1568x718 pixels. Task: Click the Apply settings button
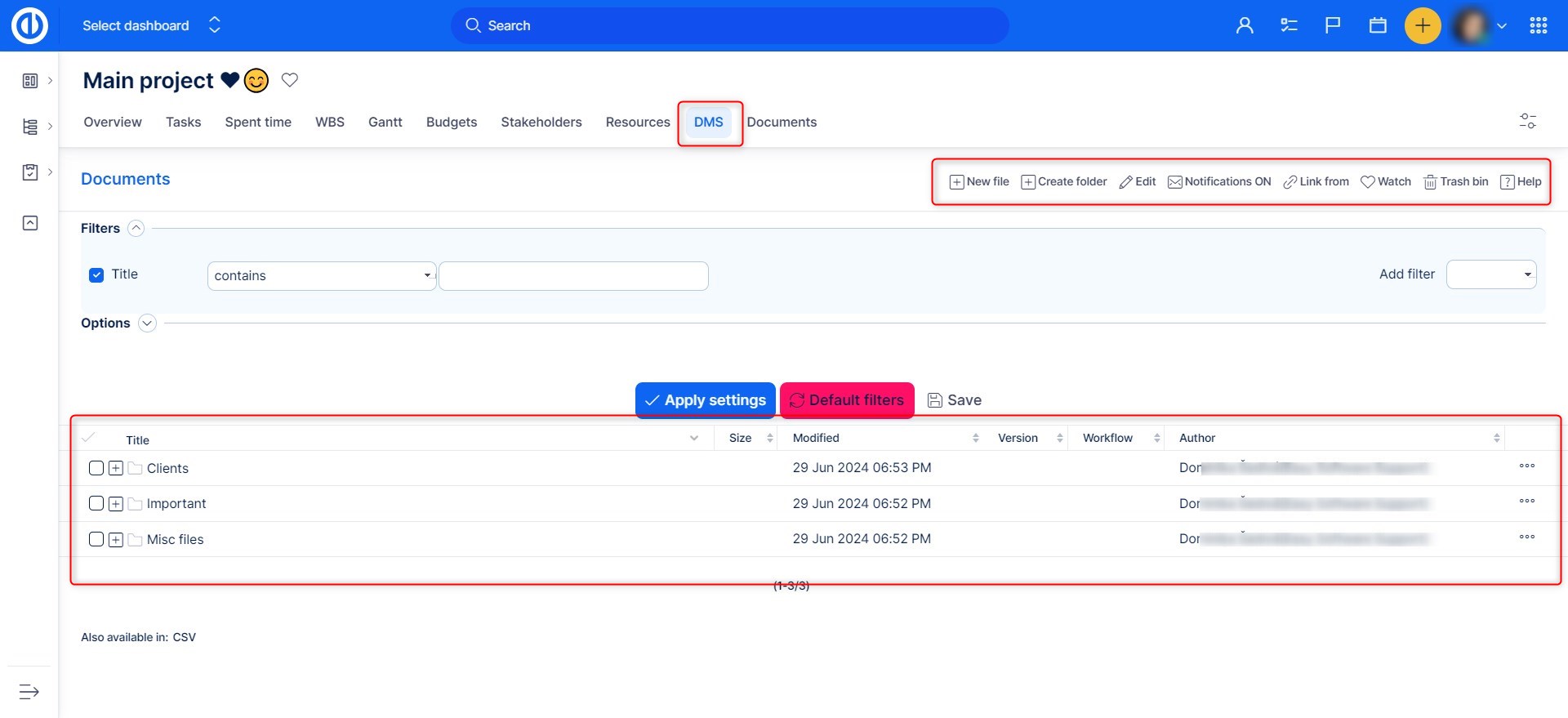click(706, 400)
